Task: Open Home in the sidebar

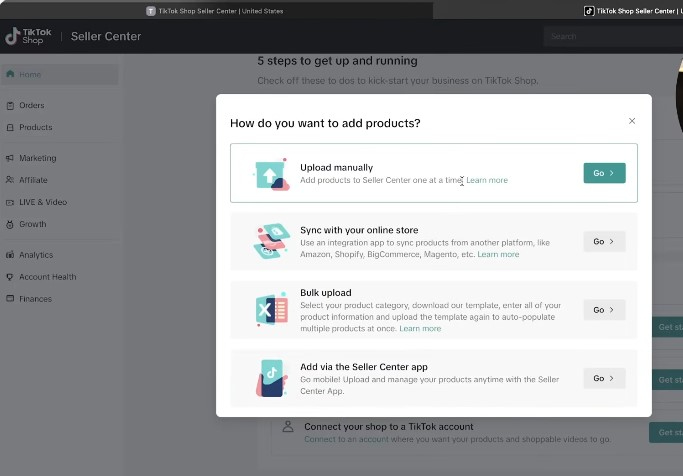Action: pos(60,74)
